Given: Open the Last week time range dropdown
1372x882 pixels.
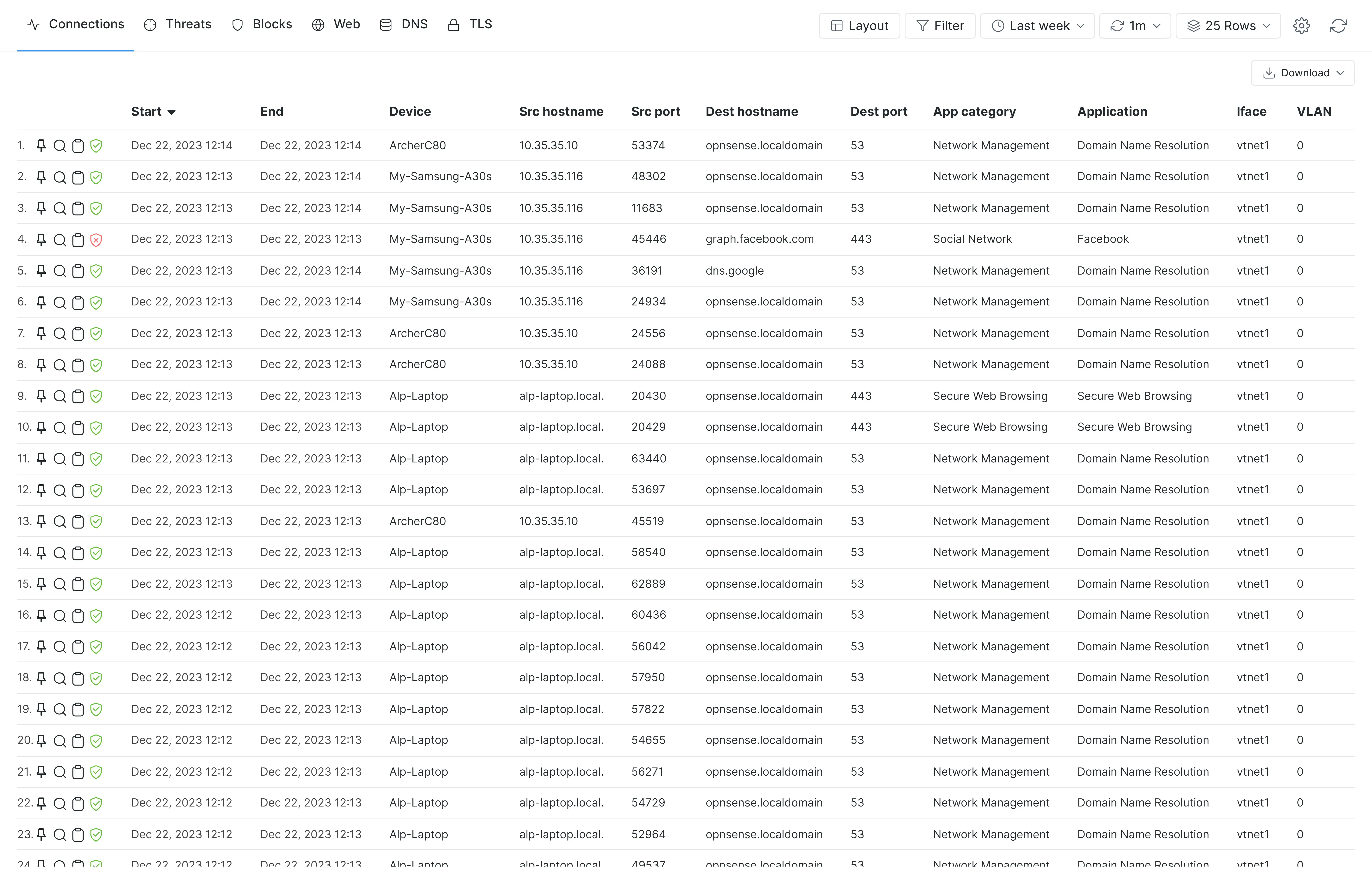Looking at the screenshot, I should tap(1037, 26).
